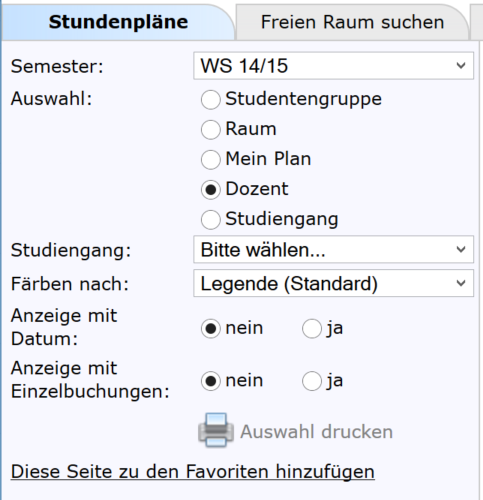483x500 pixels.
Task: Click the printer icon for Auswahl drucken
Action: click(x=216, y=430)
